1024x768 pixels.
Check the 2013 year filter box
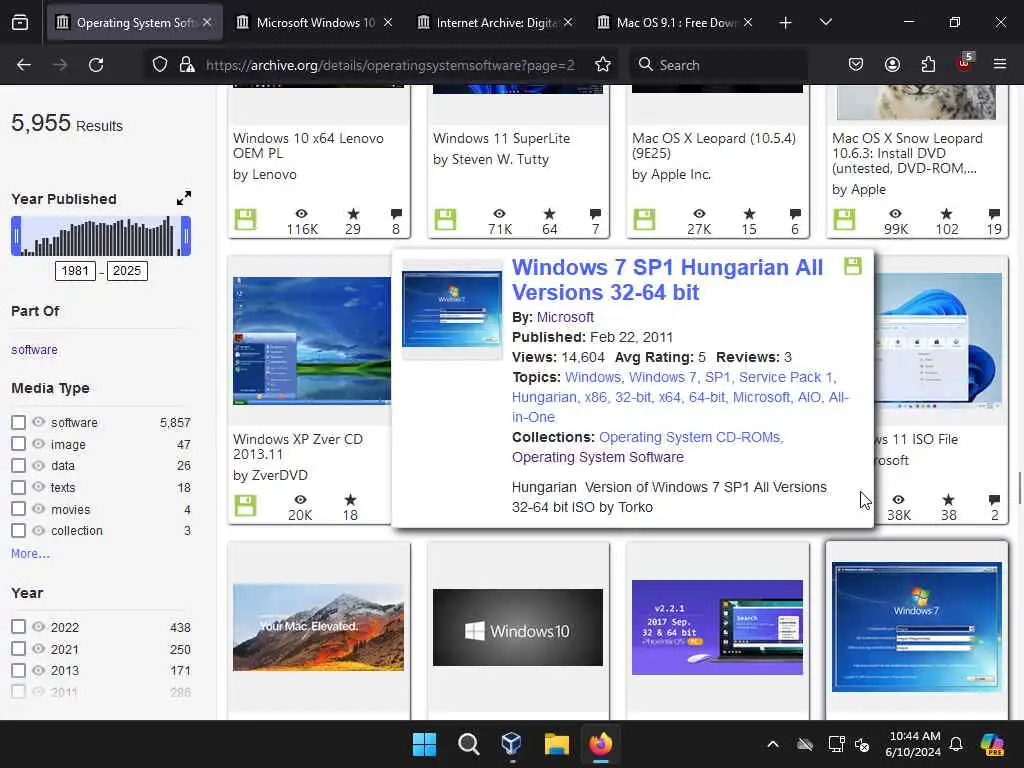point(18,670)
